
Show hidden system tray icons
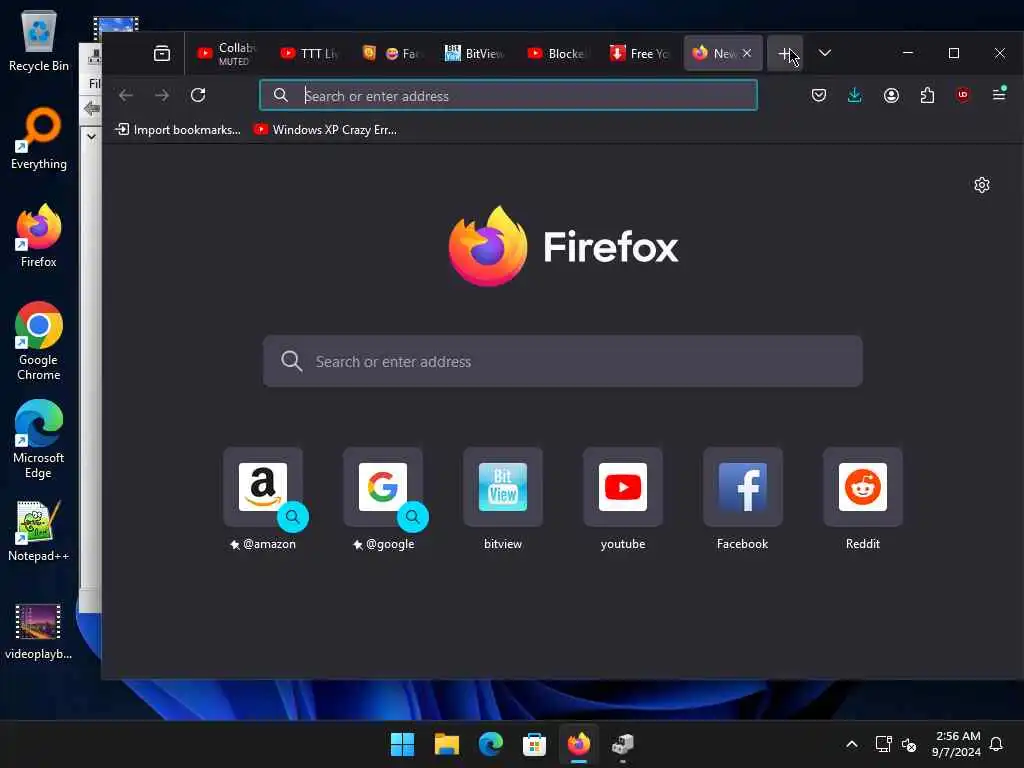pos(852,744)
